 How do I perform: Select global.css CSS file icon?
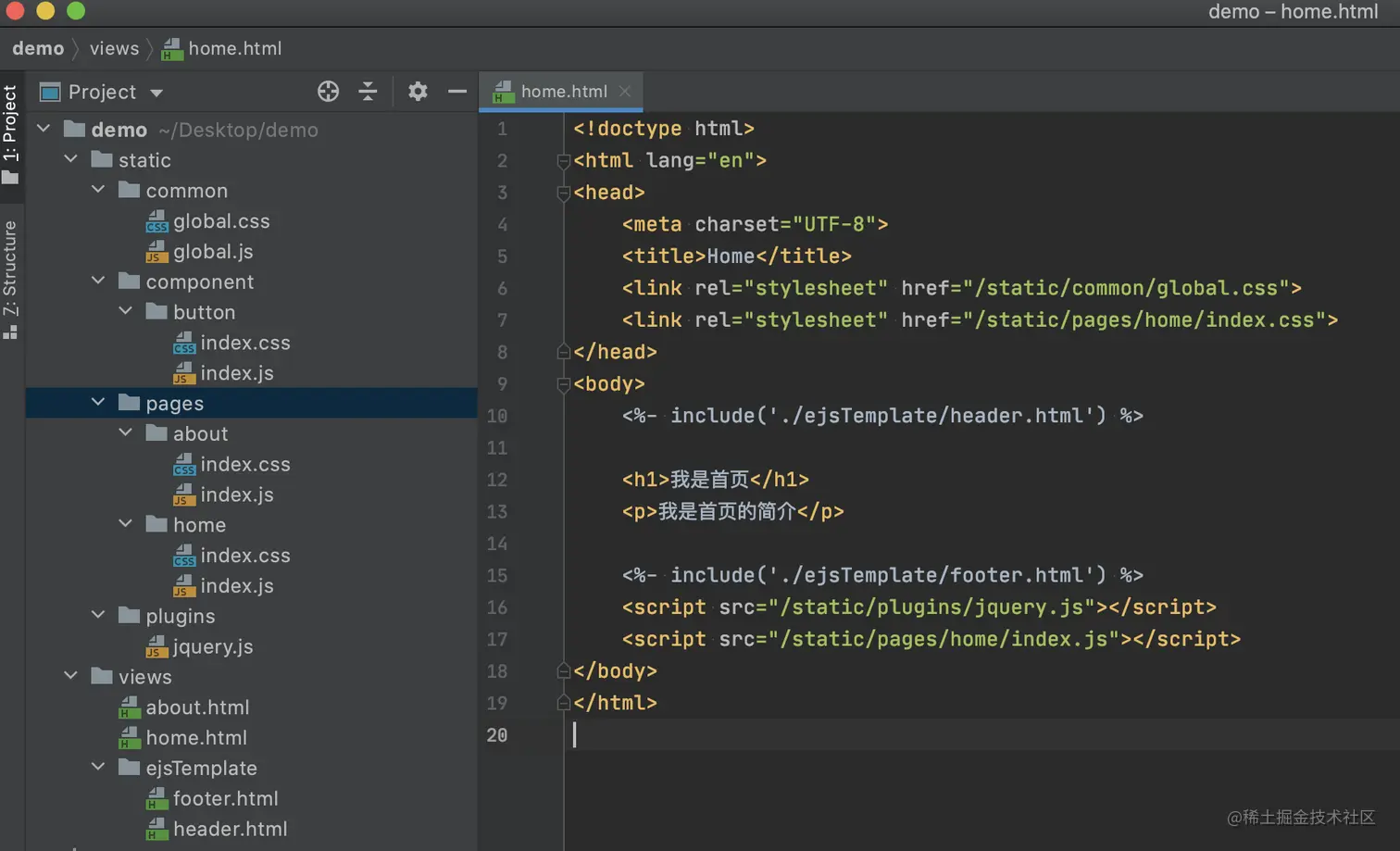pos(156,221)
